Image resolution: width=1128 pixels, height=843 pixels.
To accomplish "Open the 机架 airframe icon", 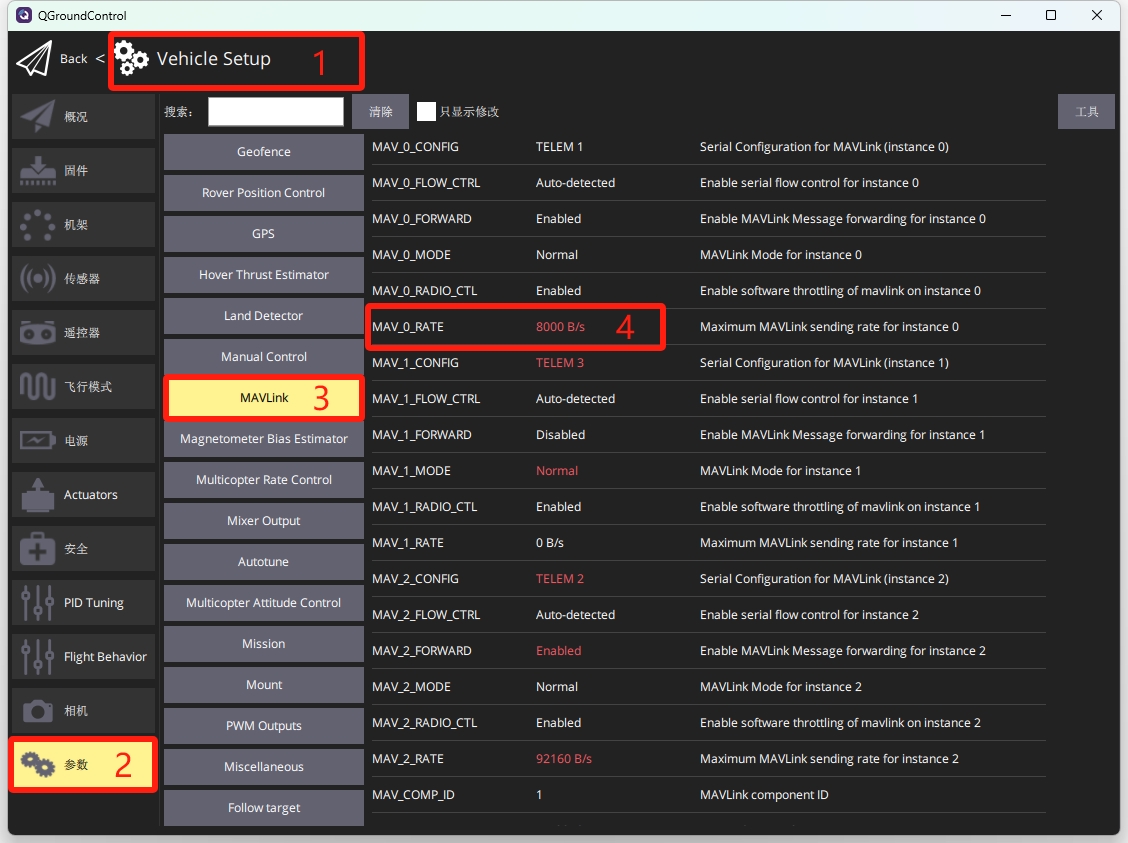I will pyautogui.click(x=37, y=224).
